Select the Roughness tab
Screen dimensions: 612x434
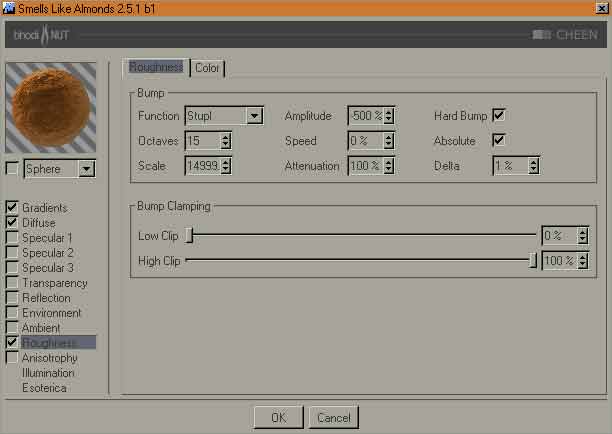(155, 68)
